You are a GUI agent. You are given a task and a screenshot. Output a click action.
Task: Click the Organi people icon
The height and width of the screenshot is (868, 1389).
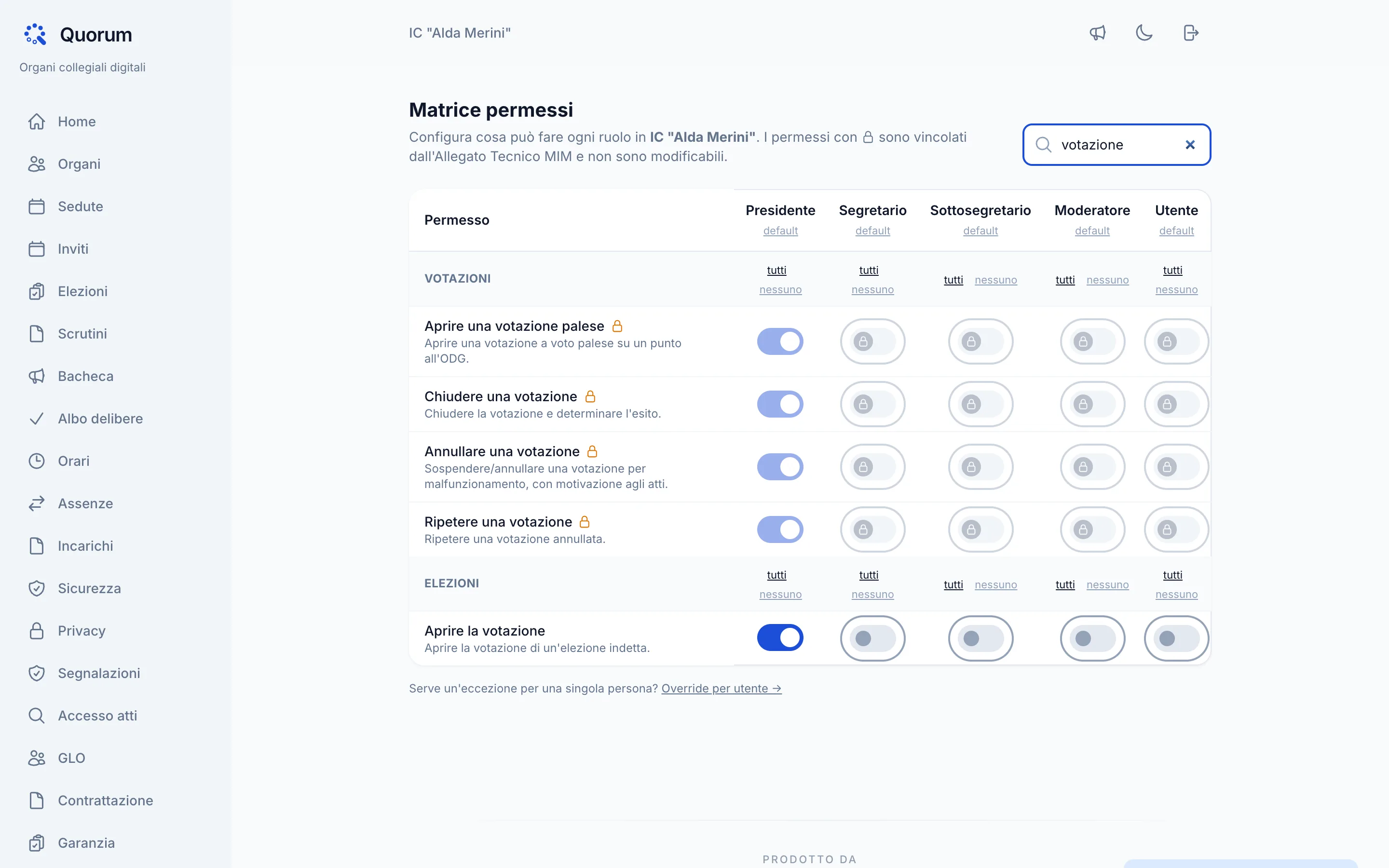pyautogui.click(x=37, y=164)
